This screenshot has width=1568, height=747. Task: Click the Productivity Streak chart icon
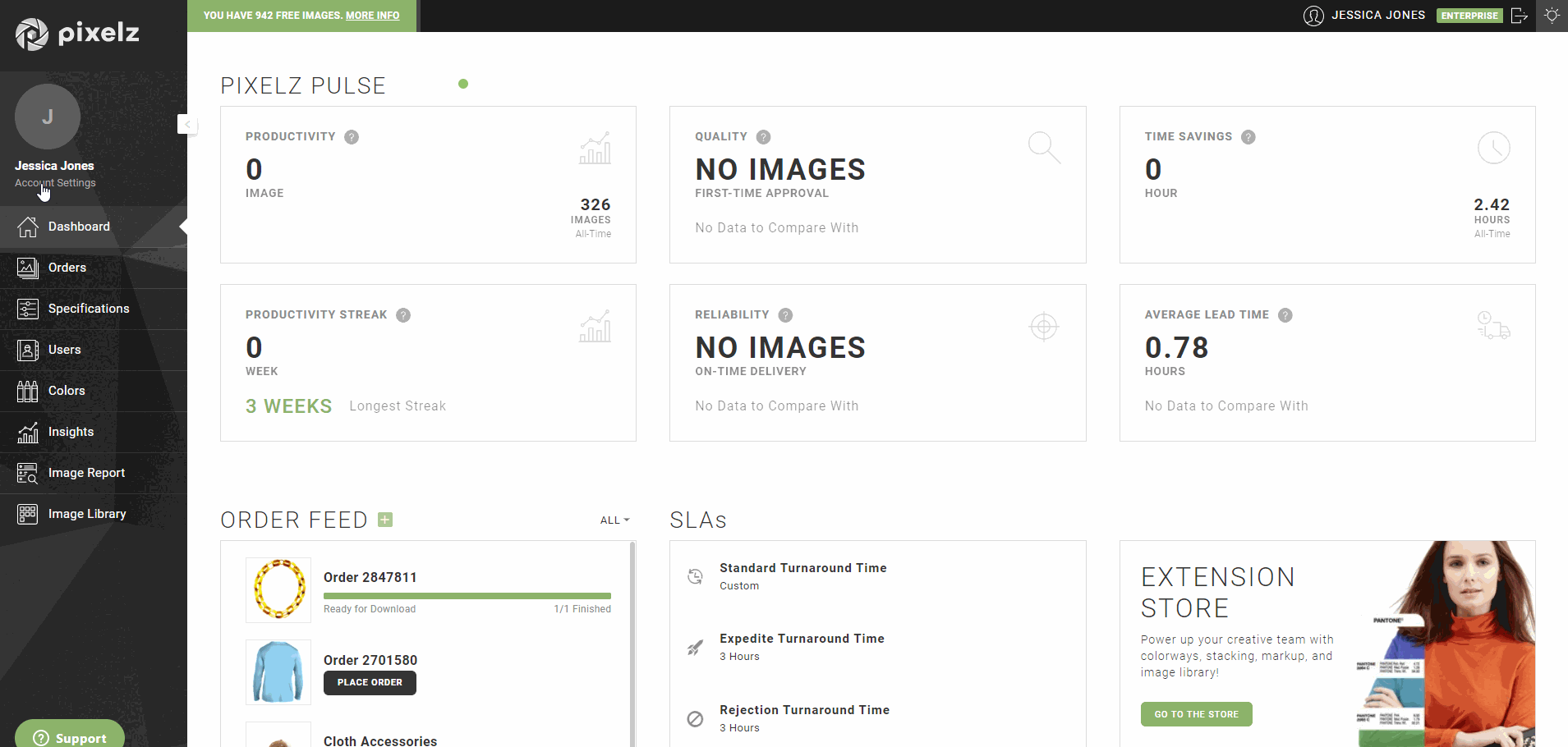pyautogui.click(x=595, y=326)
